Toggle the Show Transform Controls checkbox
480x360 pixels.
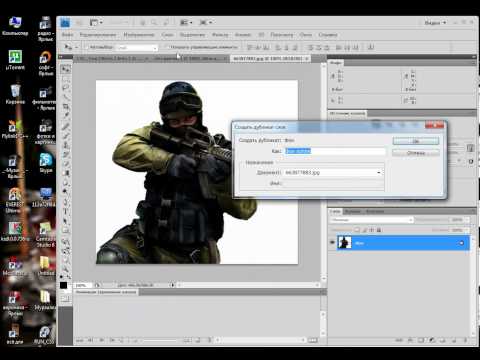[166, 47]
